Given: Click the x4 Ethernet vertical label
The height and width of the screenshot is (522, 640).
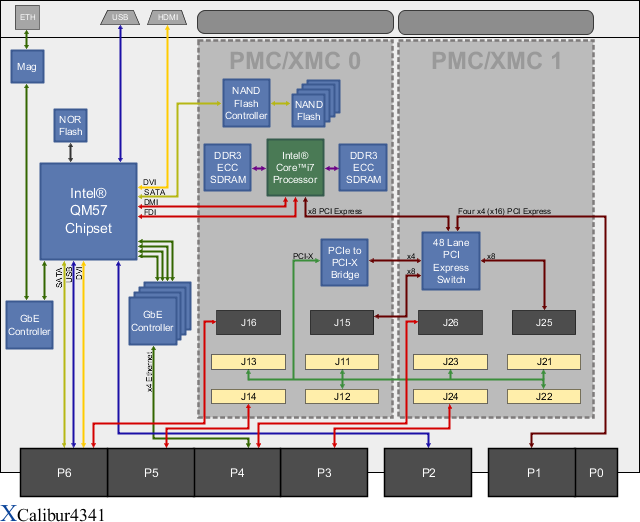Looking at the screenshot, I should [150, 371].
